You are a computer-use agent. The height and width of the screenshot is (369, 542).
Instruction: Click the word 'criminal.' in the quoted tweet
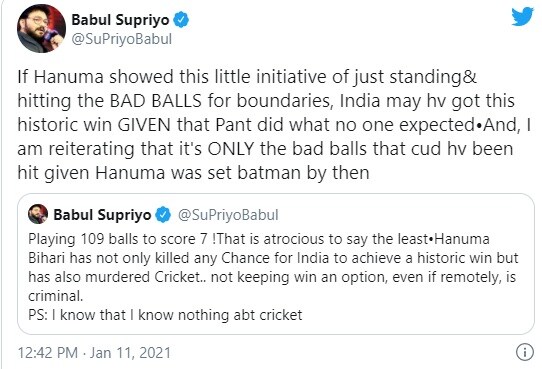pos(56,296)
